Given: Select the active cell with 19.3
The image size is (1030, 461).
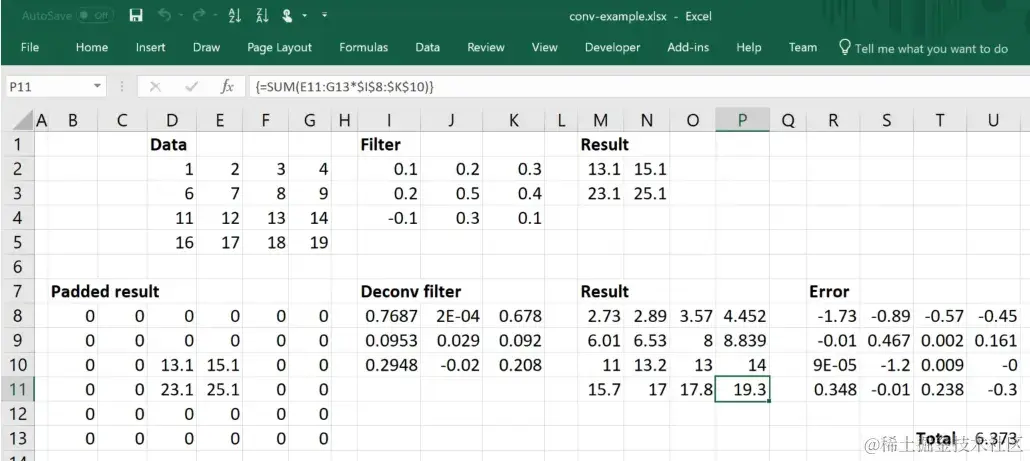Looking at the screenshot, I should pyautogui.click(x=742, y=389).
